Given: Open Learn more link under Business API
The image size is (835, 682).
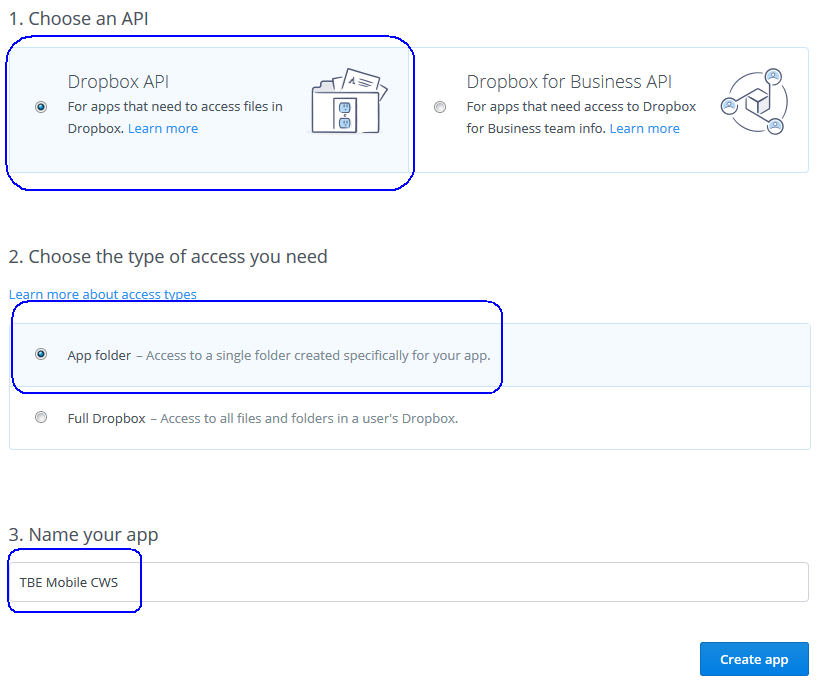Looking at the screenshot, I should pos(644,129).
